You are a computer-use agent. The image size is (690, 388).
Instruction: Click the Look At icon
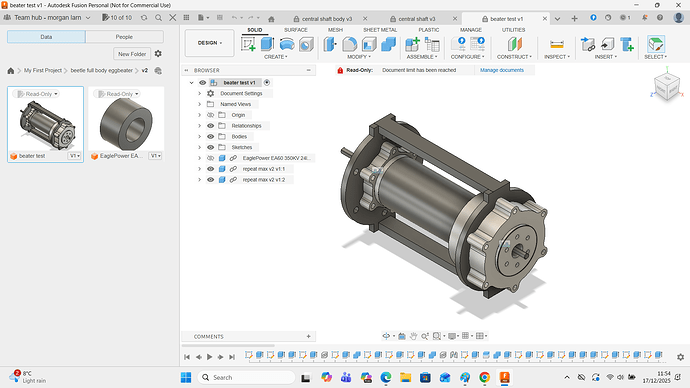402,336
